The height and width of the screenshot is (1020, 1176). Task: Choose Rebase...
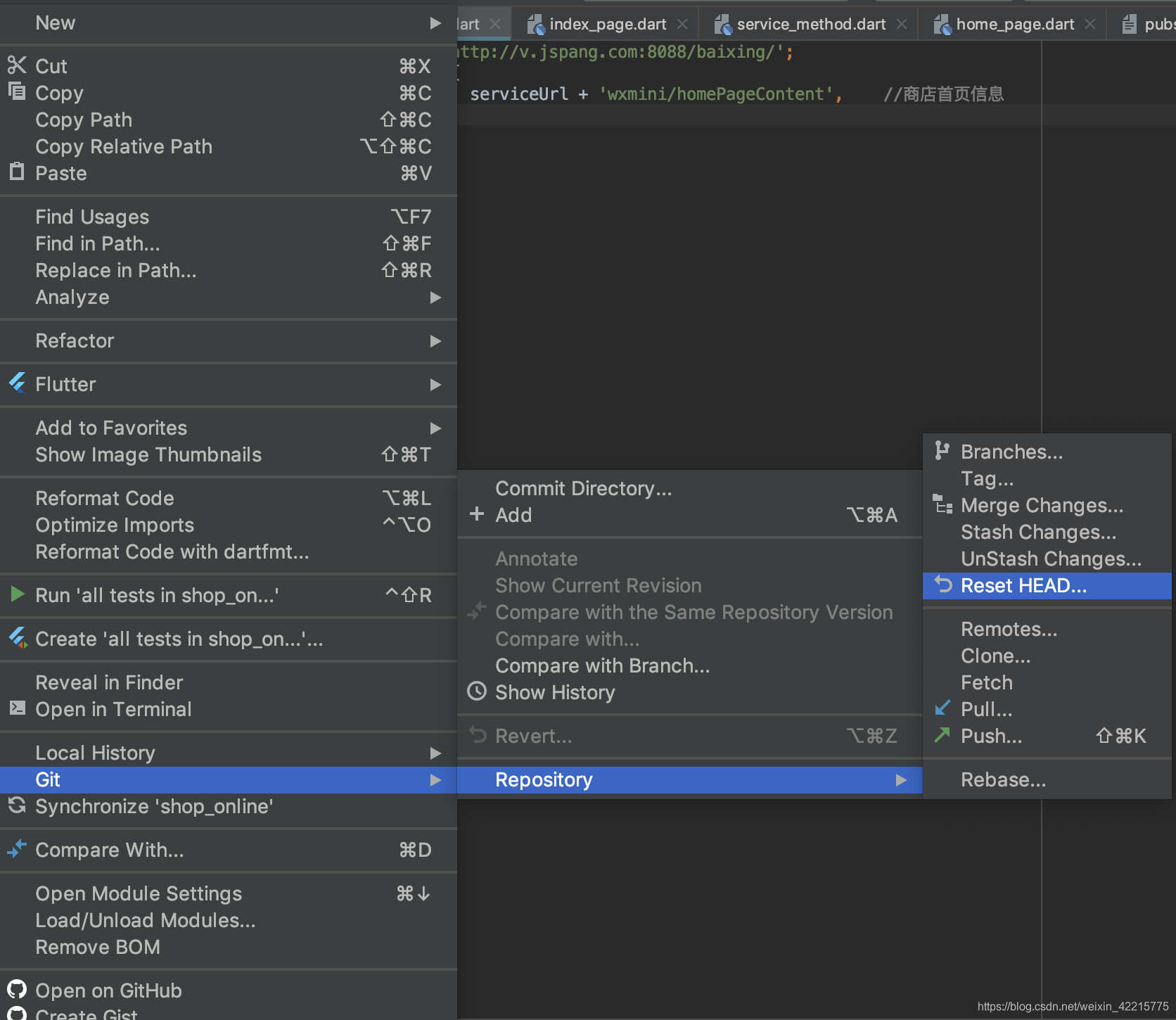(1047, 779)
